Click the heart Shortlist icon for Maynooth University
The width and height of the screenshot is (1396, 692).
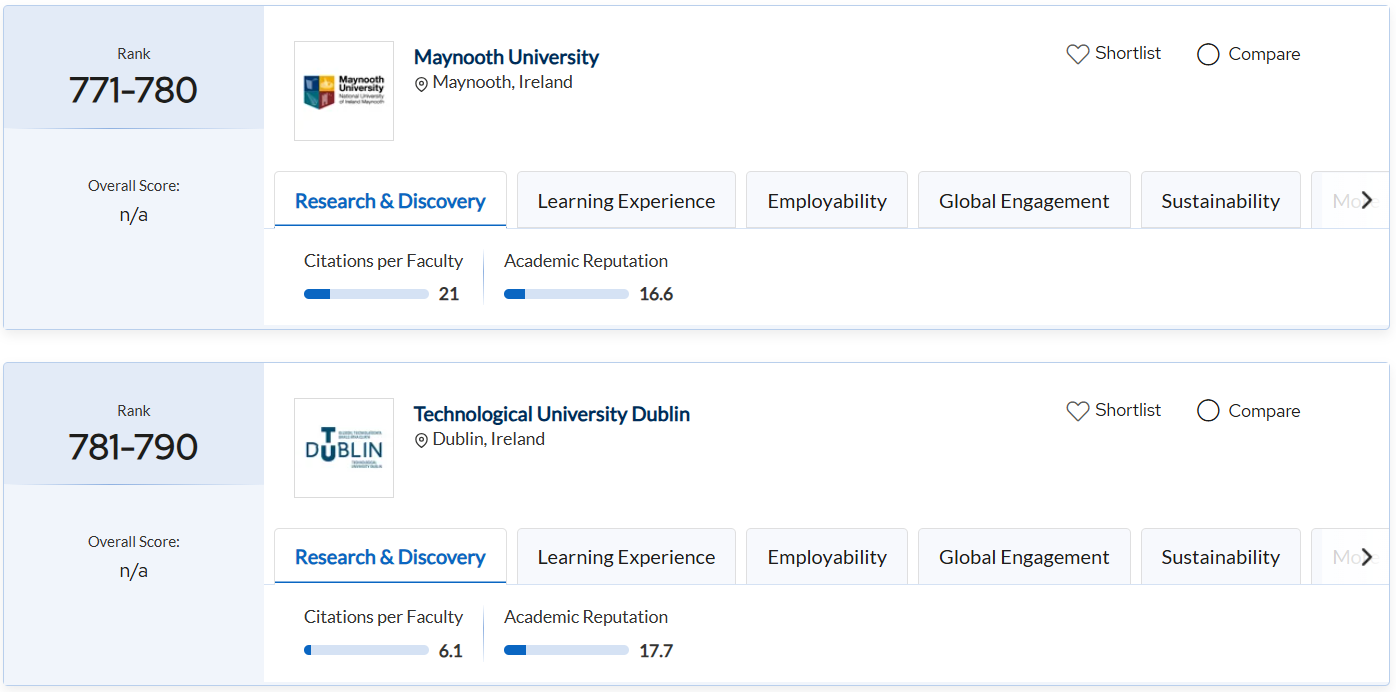click(x=1077, y=54)
